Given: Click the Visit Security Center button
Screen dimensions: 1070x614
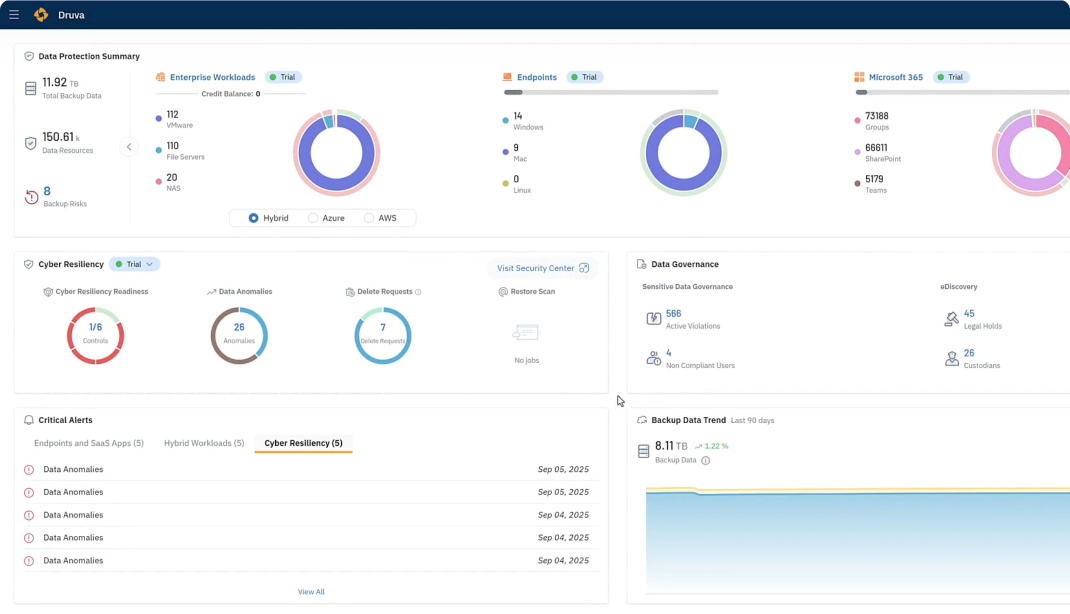Looking at the screenshot, I should click(x=542, y=268).
